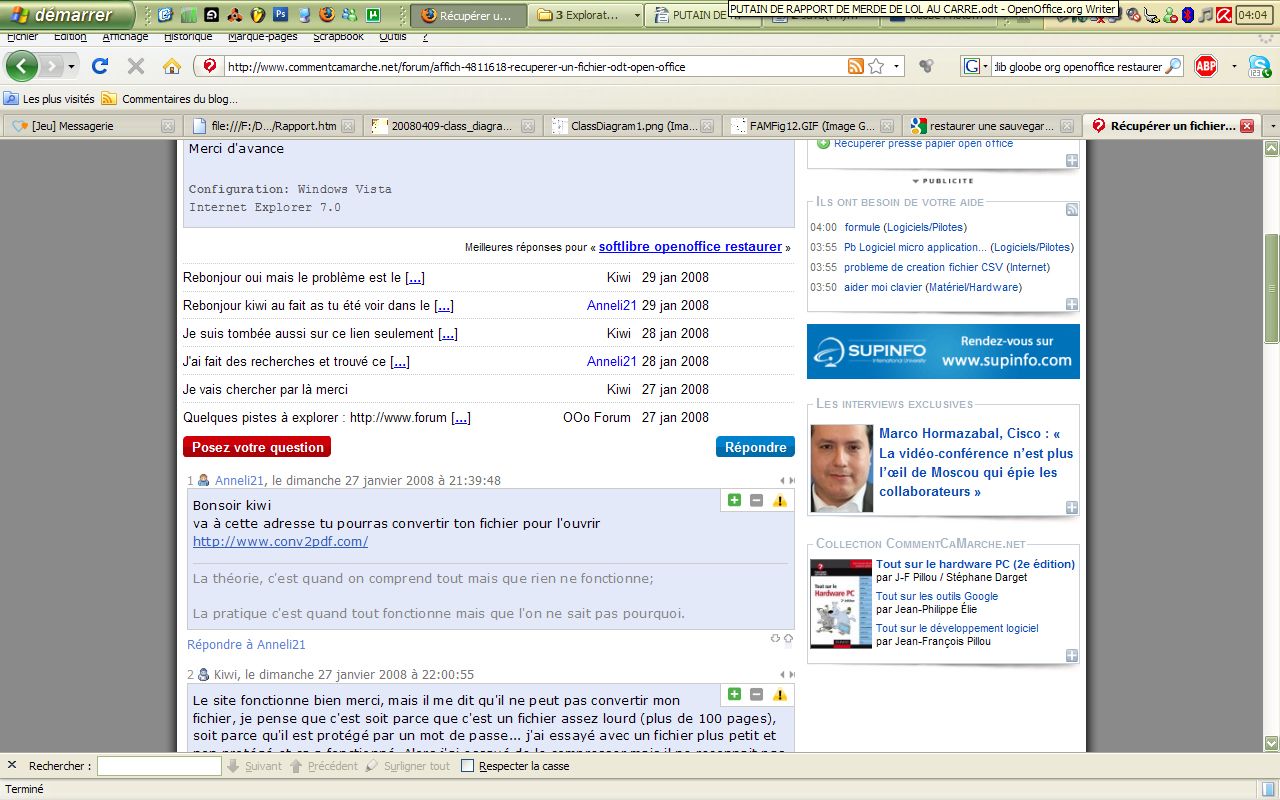This screenshot has width=1280, height=800.
Task: Open the ScrapBook menu
Action: tap(338, 38)
